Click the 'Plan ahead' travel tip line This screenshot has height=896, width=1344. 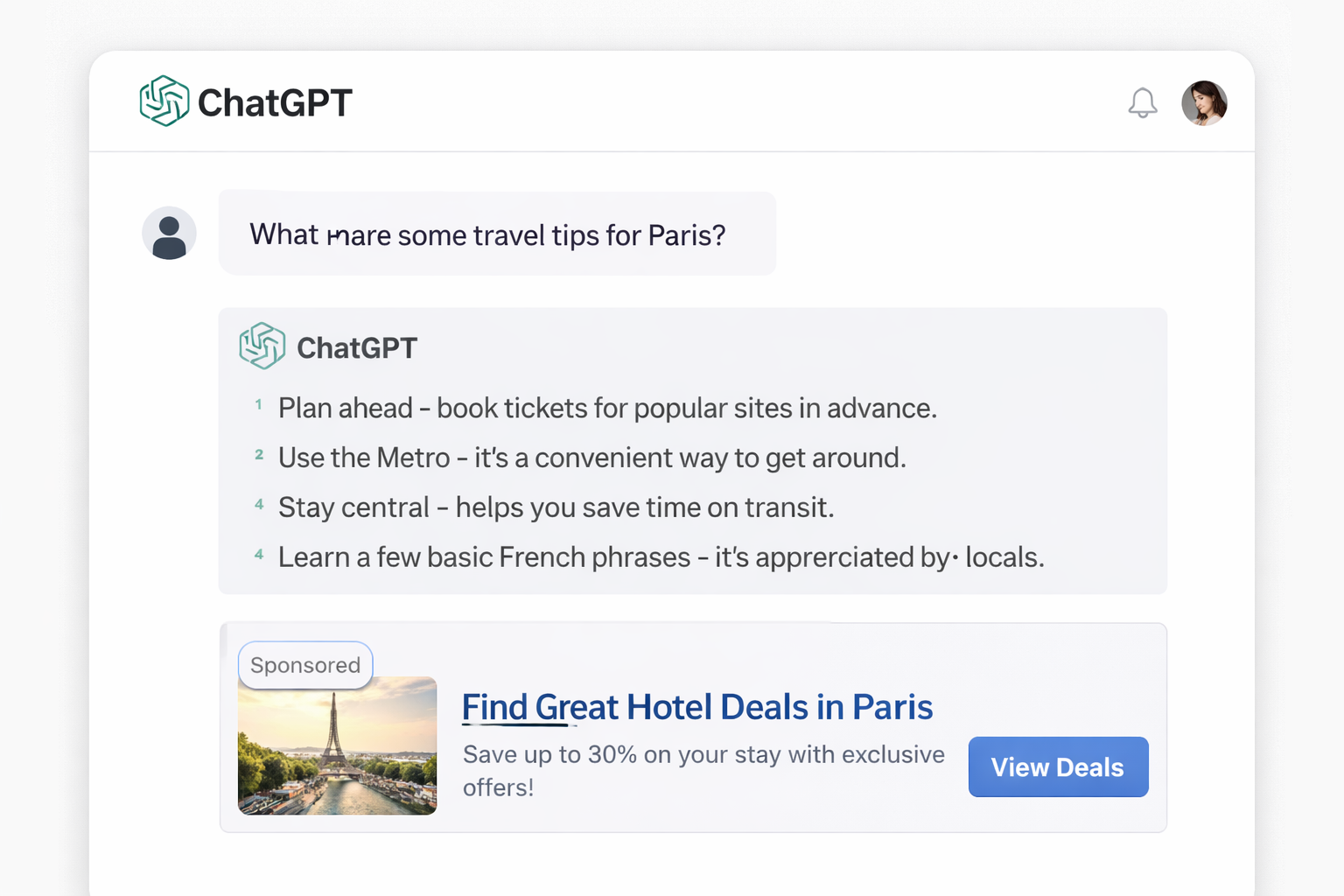point(607,408)
